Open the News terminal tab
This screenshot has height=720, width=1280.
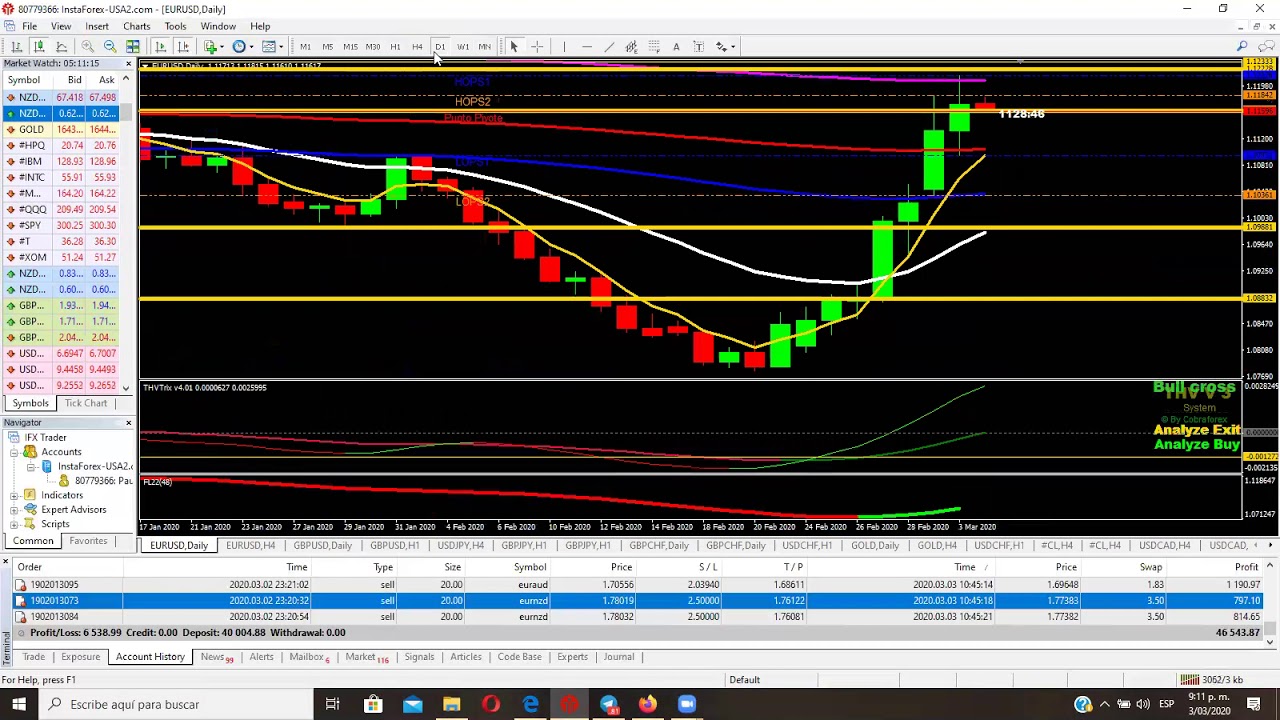tap(215, 657)
